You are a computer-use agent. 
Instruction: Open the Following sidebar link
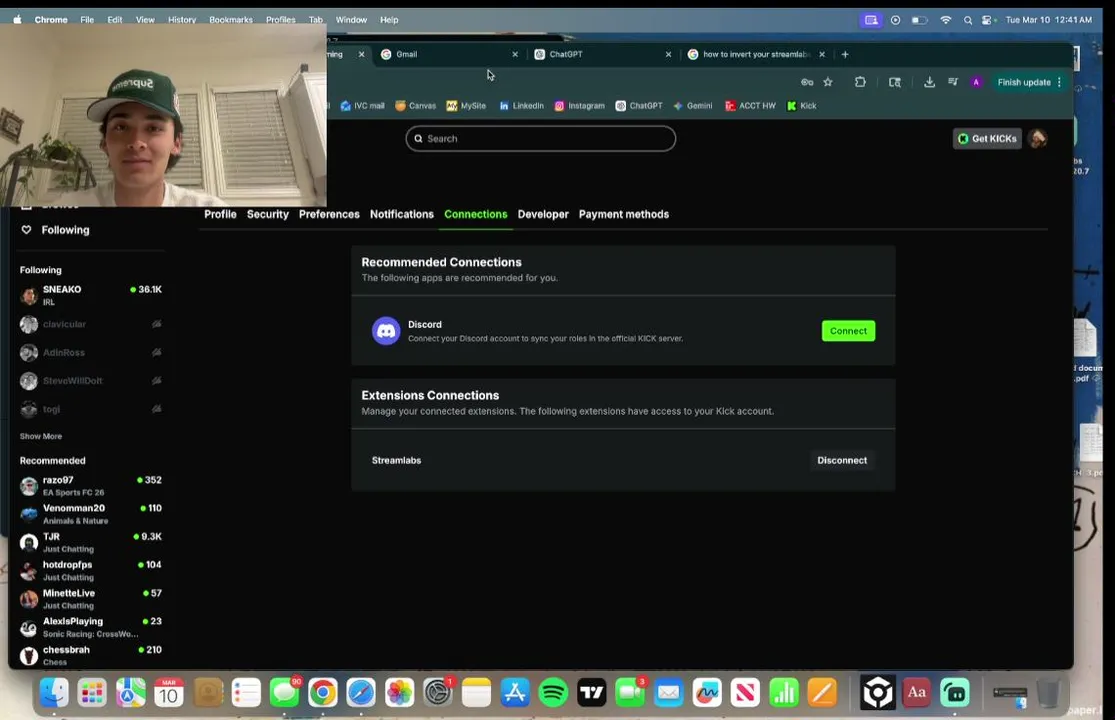coord(65,230)
